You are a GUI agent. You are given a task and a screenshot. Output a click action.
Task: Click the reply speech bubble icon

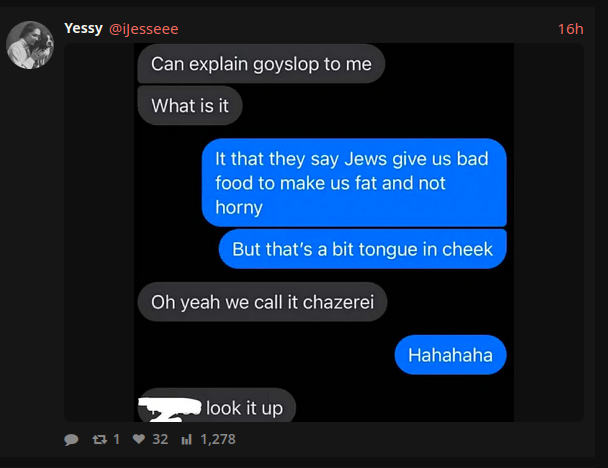pos(71,440)
